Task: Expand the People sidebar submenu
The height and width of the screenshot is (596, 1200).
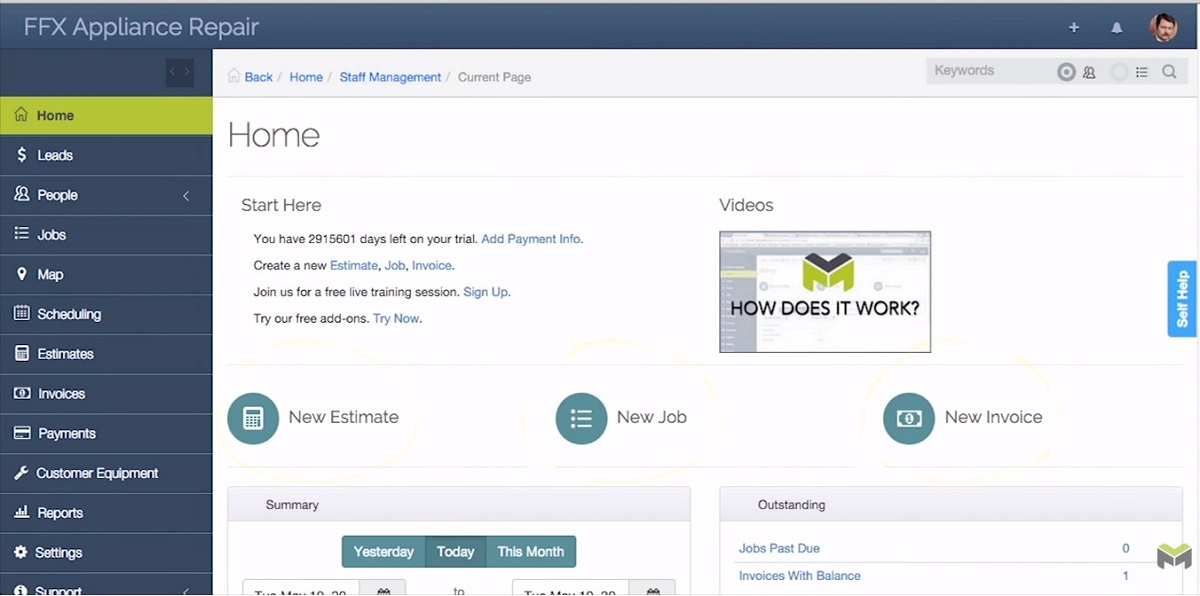Action: [x=186, y=196]
